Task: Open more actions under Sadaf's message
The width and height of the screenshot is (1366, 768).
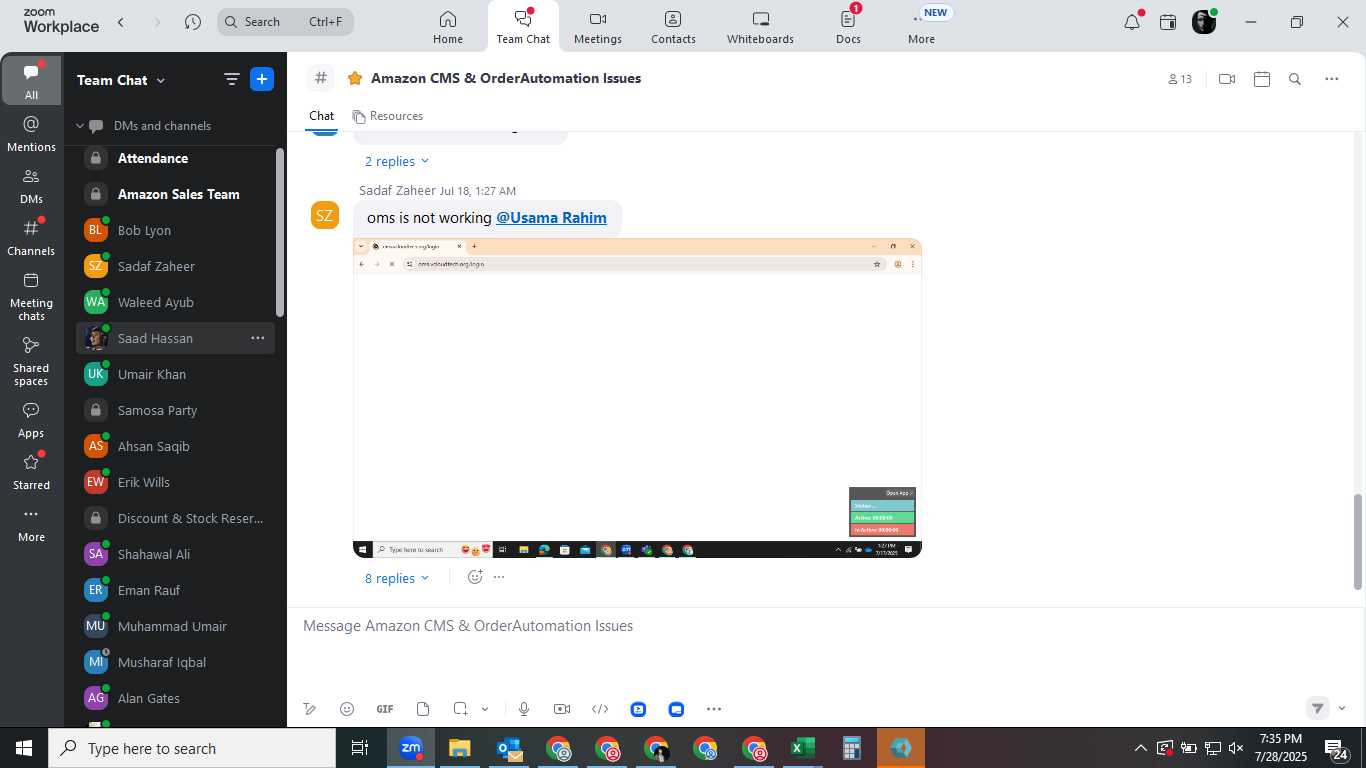Action: [x=499, y=577]
